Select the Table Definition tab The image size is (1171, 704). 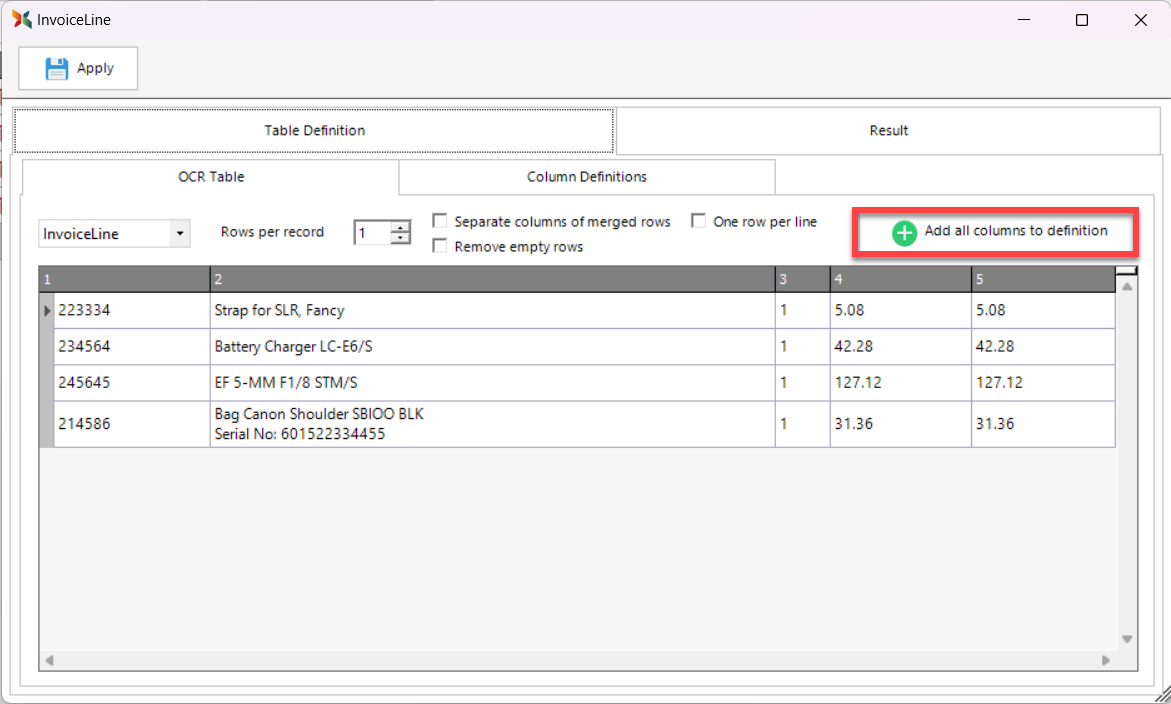point(314,130)
